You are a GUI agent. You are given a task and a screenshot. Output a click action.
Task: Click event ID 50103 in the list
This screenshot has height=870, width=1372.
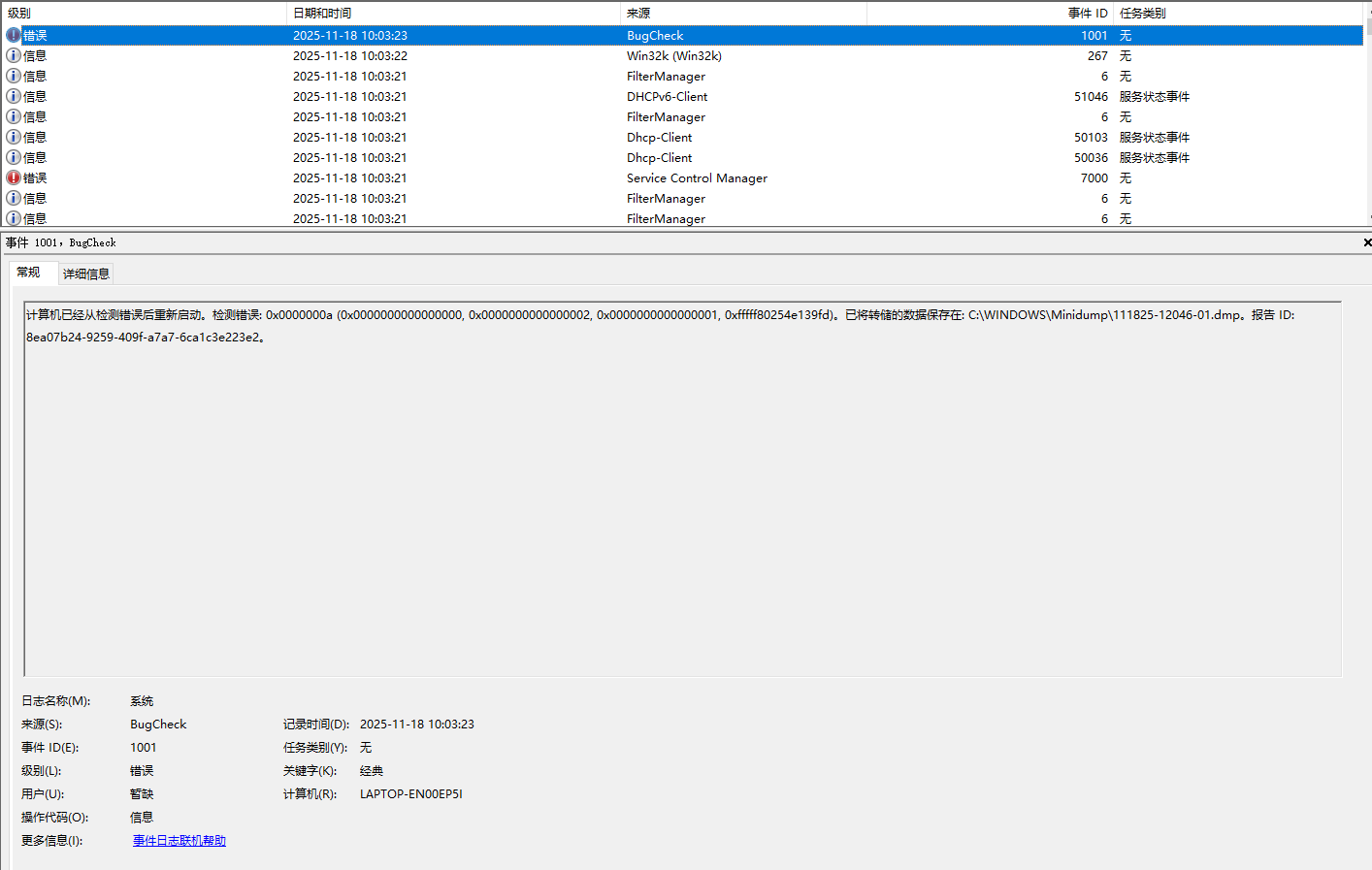[x=1091, y=137]
